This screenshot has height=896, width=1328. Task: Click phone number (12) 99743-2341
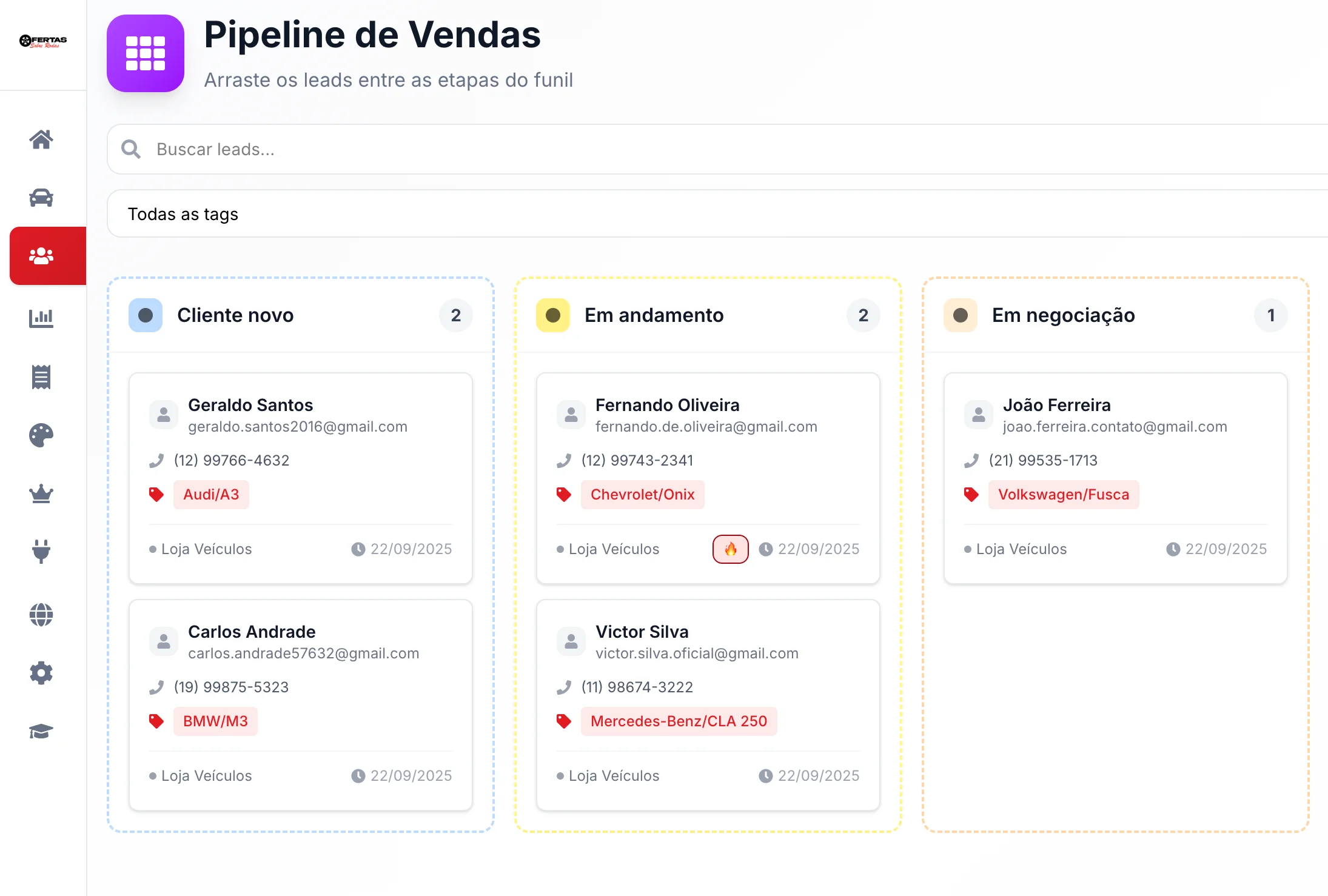tap(637, 461)
